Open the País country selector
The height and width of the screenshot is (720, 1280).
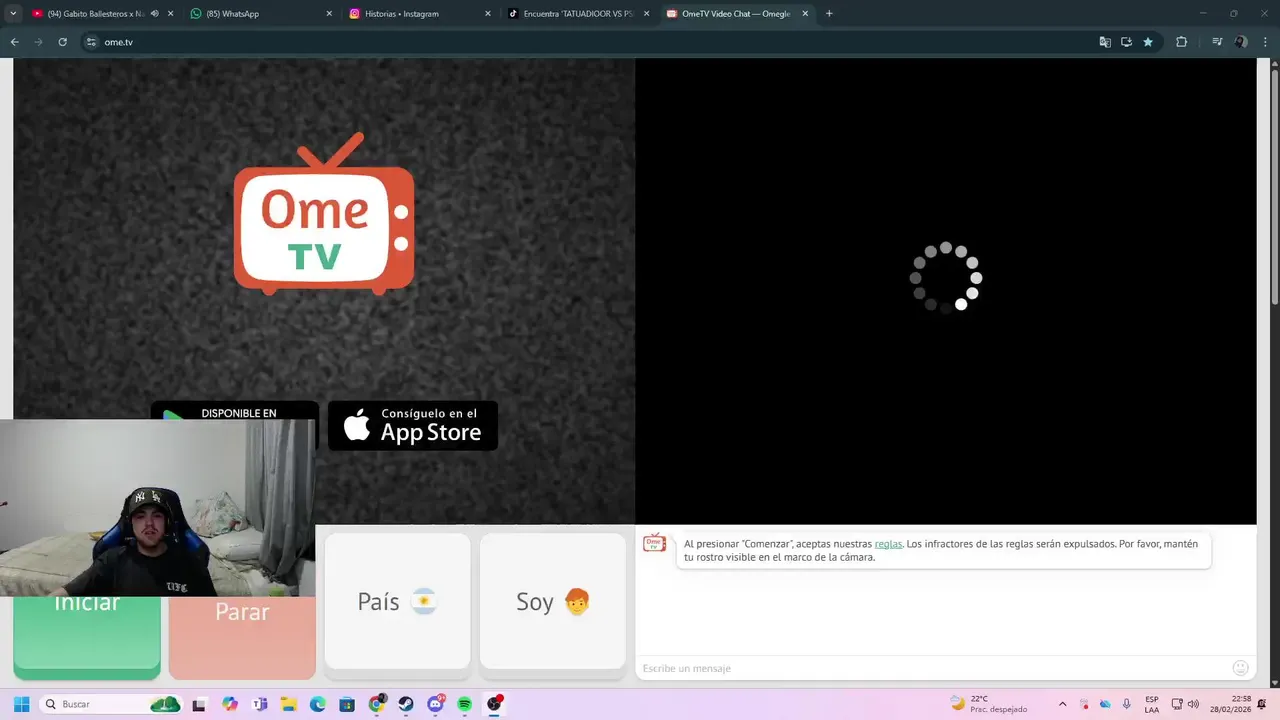(397, 601)
